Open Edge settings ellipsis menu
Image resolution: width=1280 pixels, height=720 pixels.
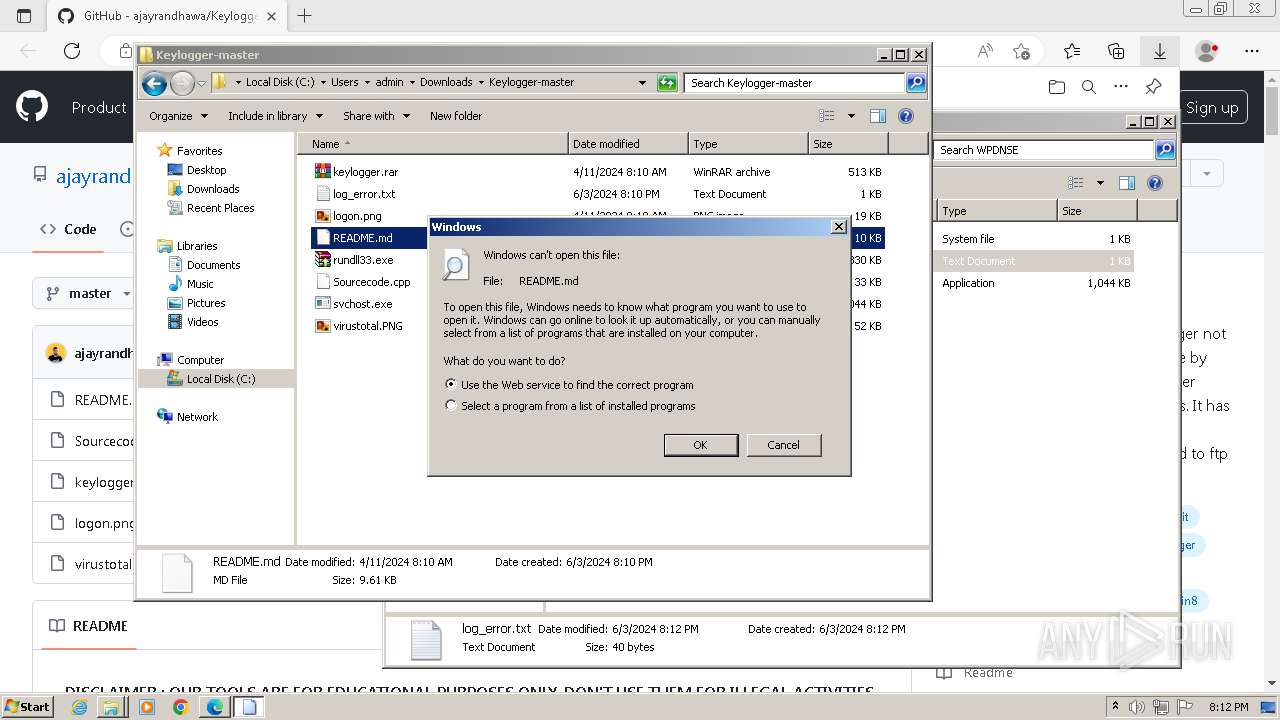[1252, 51]
